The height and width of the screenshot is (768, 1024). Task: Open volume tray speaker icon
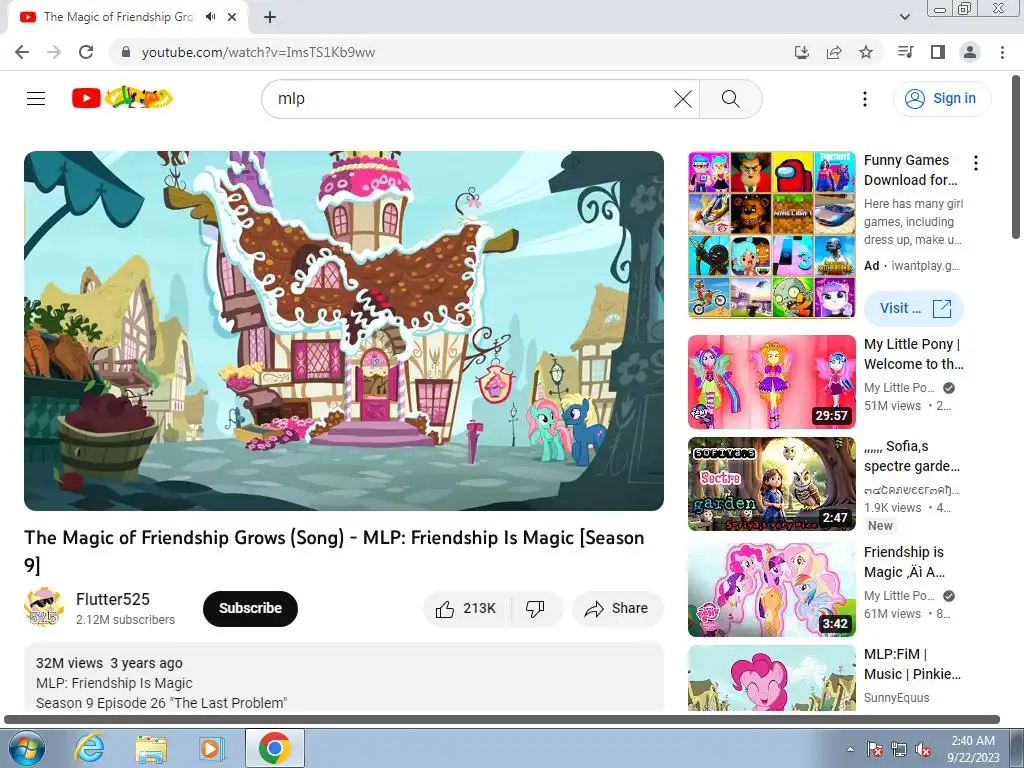click(923, 749)
